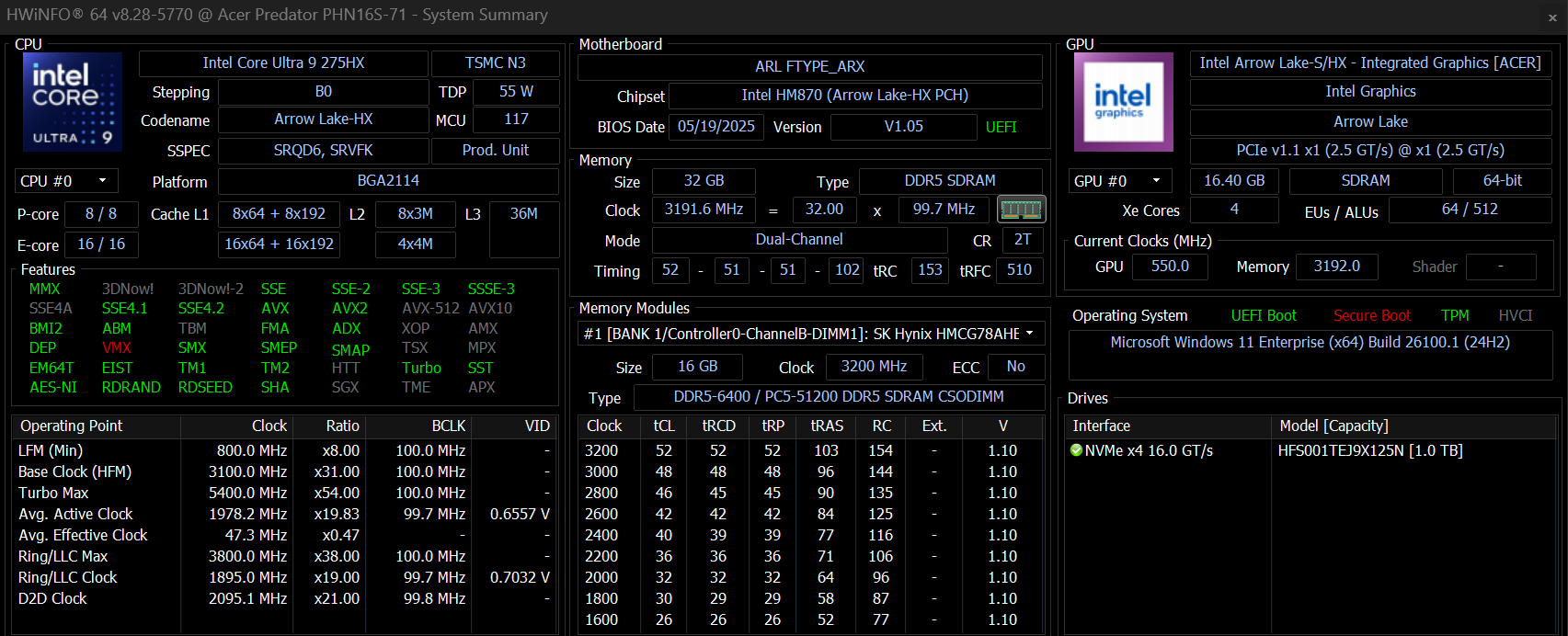Viewport: 1568px width, 636px height.
Task: Click the Intel graphics logo image
Action: [1124, 102]
